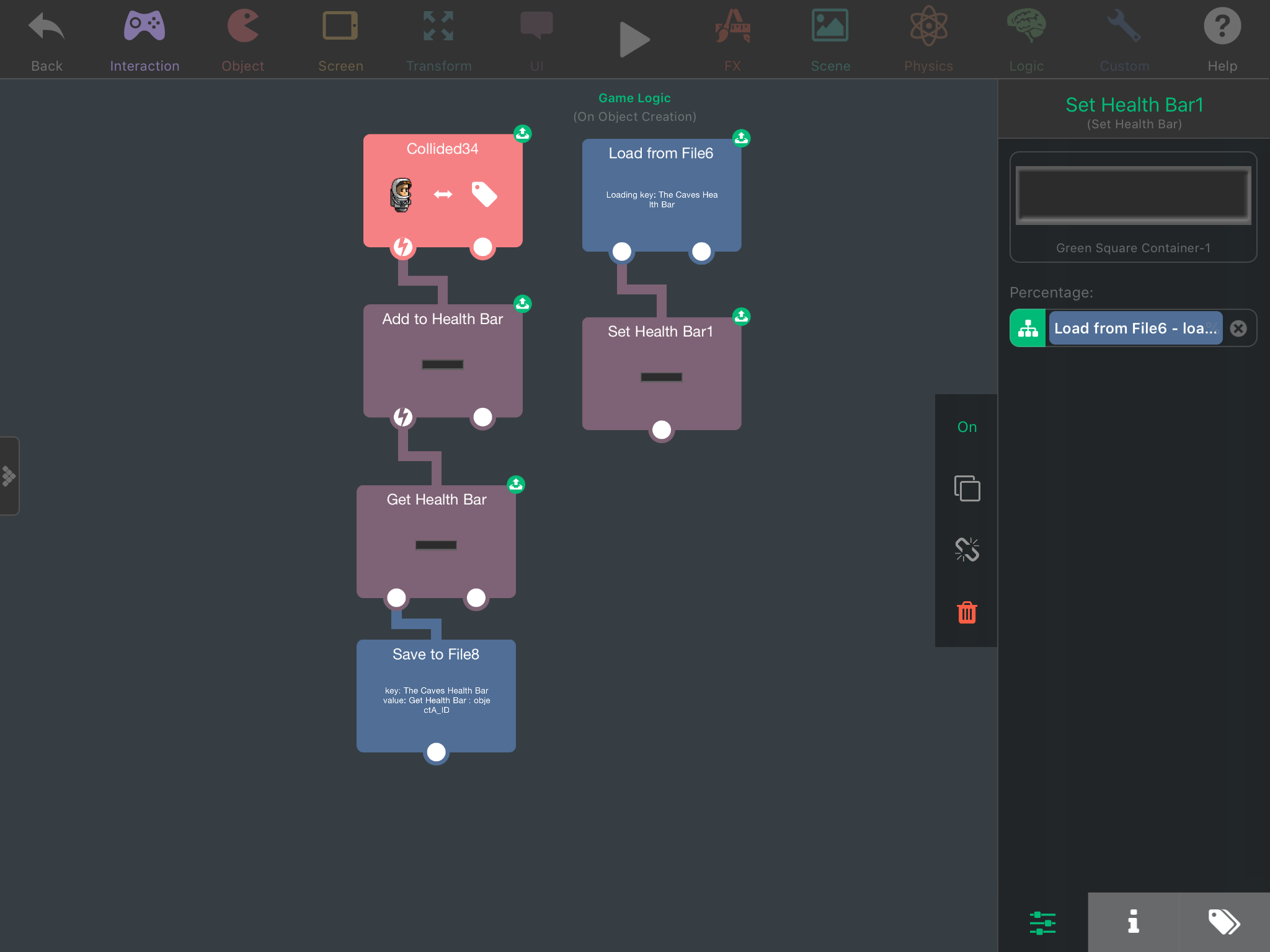Screen dimensions: 1270x952
Task: Toggle export badge on Get Health Bar
Action: (x=516, y=484)
